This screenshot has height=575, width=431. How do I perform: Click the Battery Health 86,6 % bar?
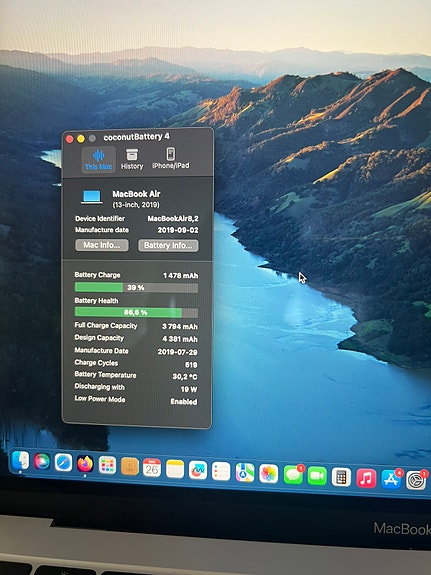coord(136,312)
